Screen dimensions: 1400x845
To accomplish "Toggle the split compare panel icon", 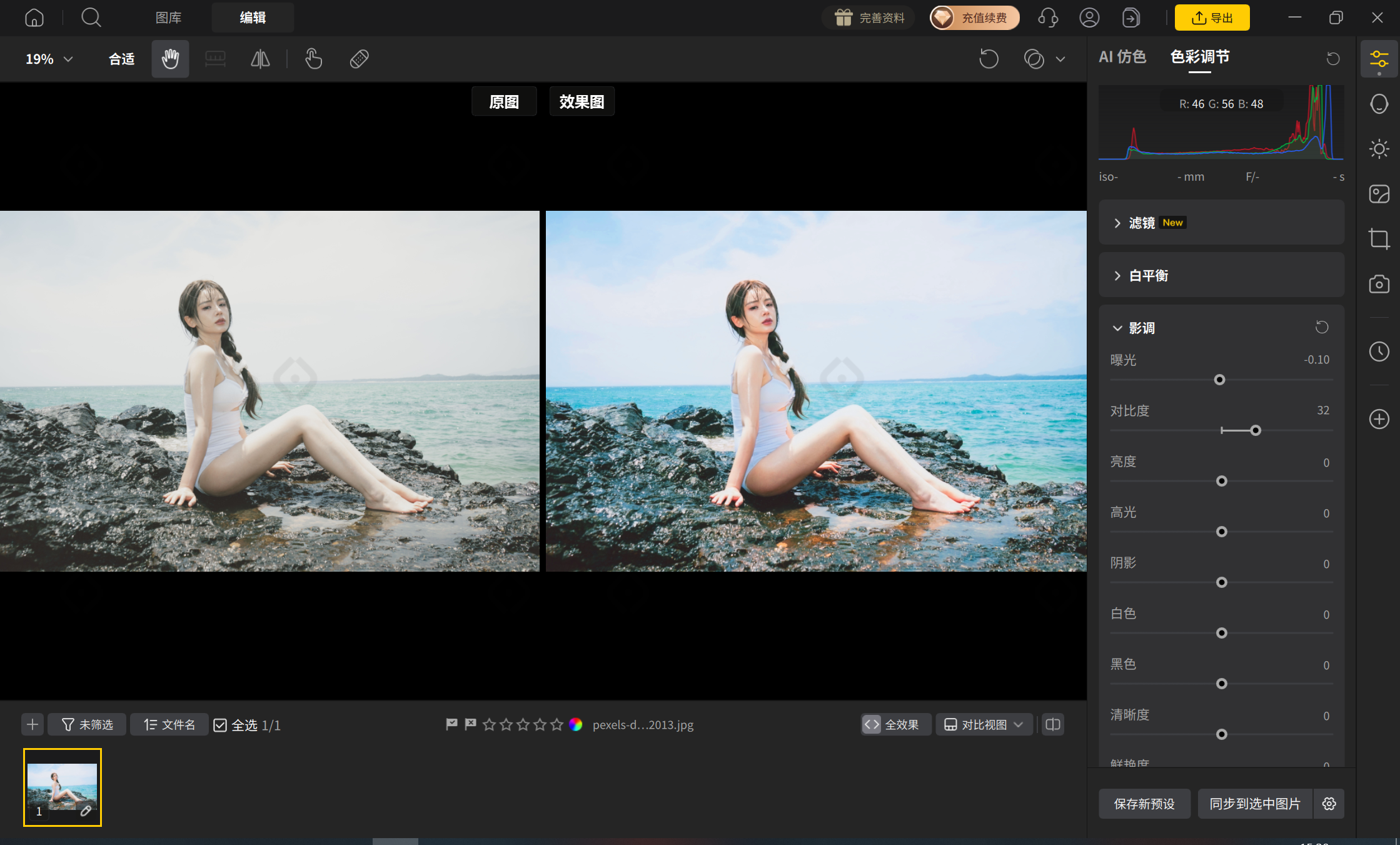I will pyautogui.click(x=1053, y=724).
